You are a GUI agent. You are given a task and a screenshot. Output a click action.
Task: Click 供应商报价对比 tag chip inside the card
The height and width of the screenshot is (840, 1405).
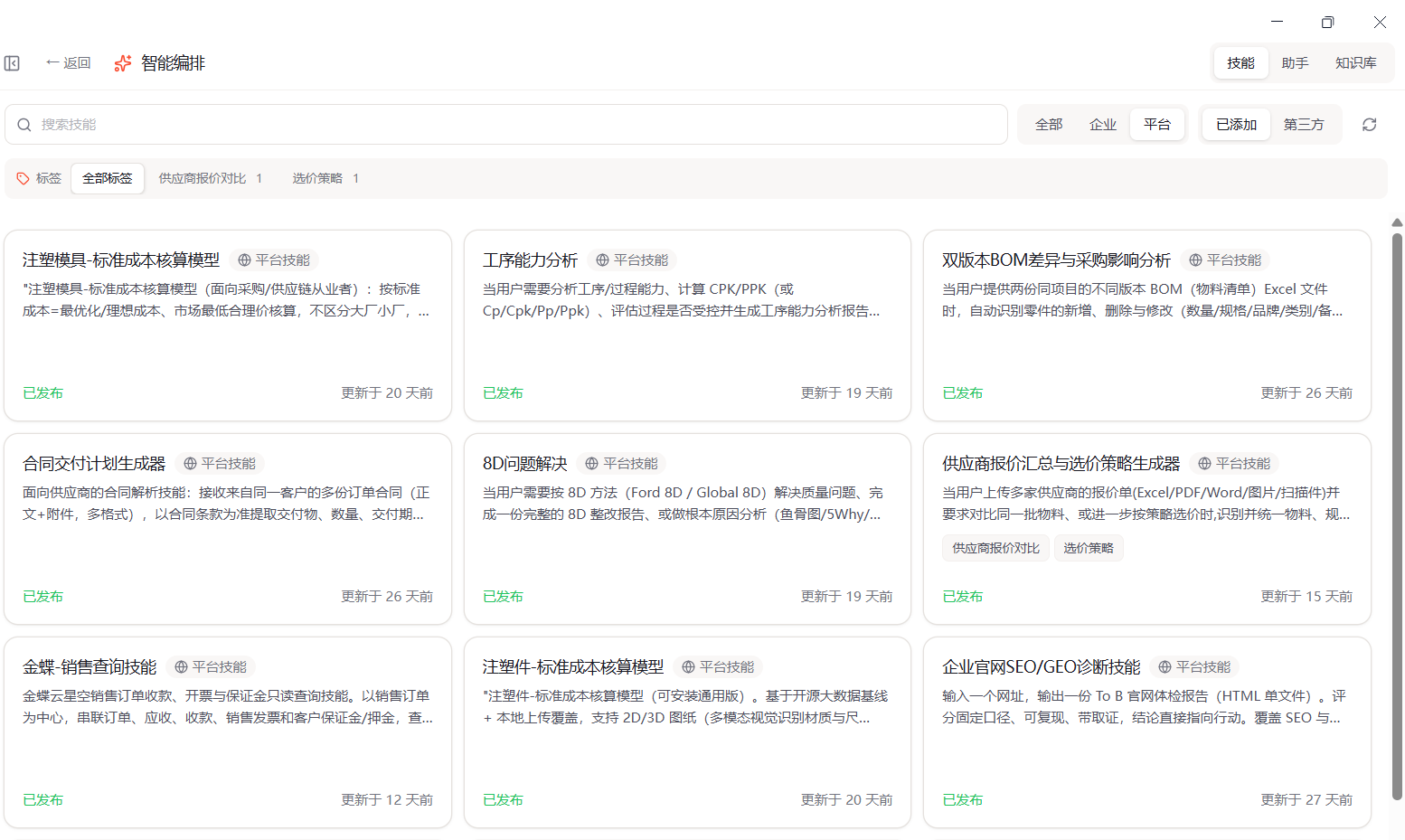pos(995,548)
